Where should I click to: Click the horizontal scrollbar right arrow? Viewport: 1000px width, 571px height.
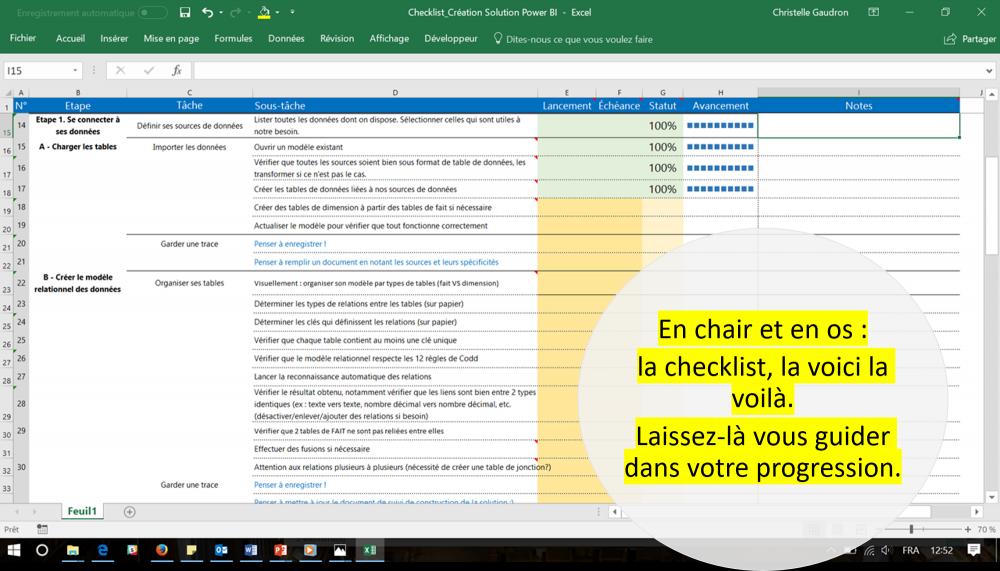976,512
